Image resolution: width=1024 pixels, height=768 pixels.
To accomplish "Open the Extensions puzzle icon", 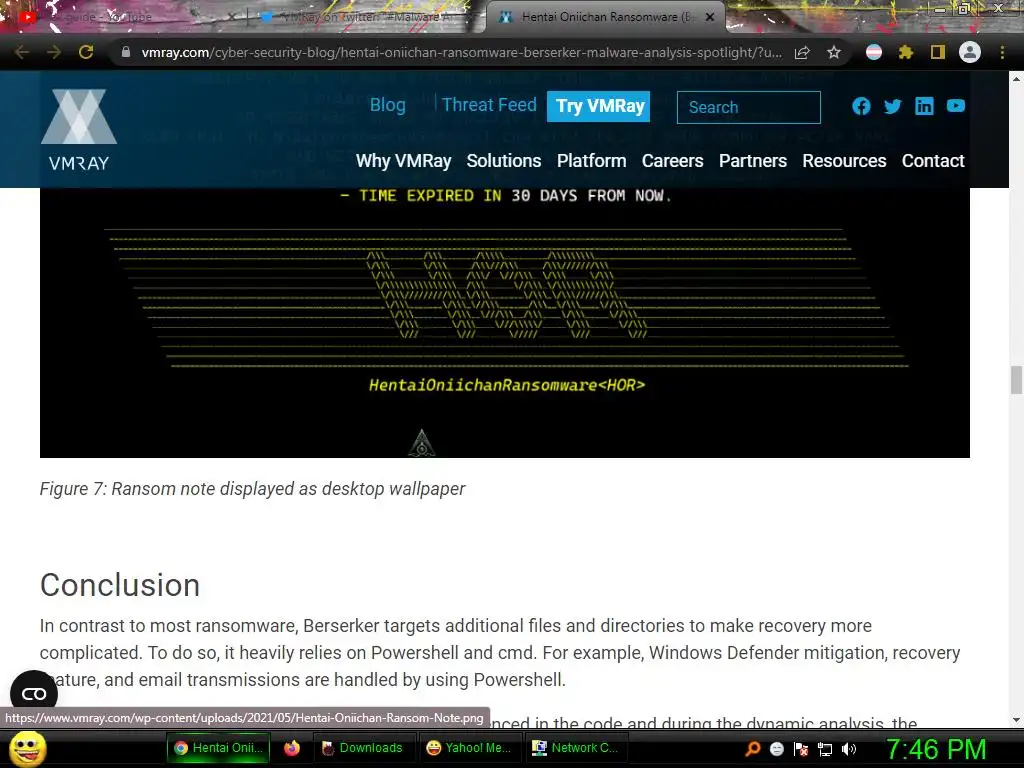I will point(905,52).
